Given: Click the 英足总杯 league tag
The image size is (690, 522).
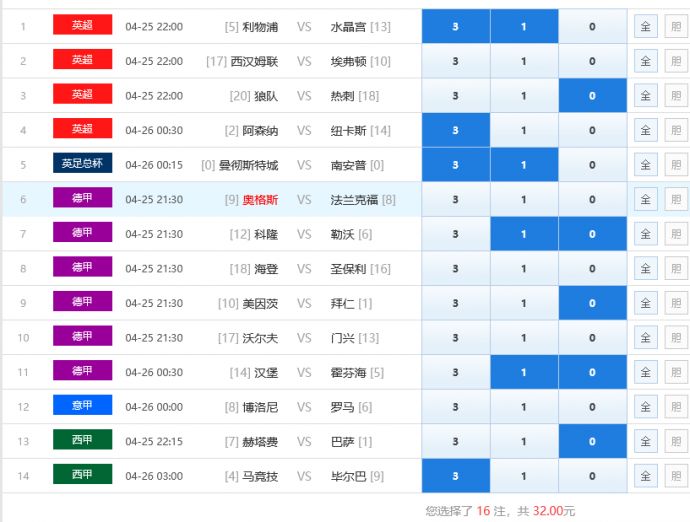Looking at the screenshot, I should click(82, 164).
